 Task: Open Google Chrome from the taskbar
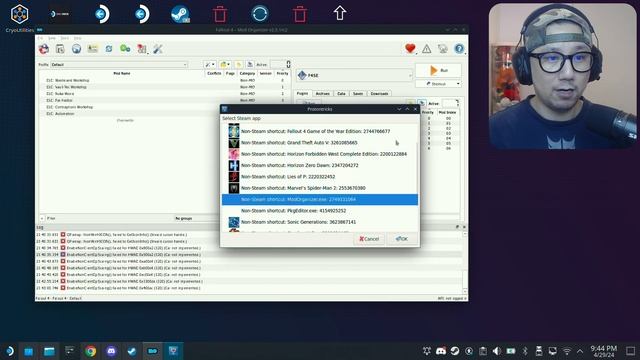tap(91, 351)
